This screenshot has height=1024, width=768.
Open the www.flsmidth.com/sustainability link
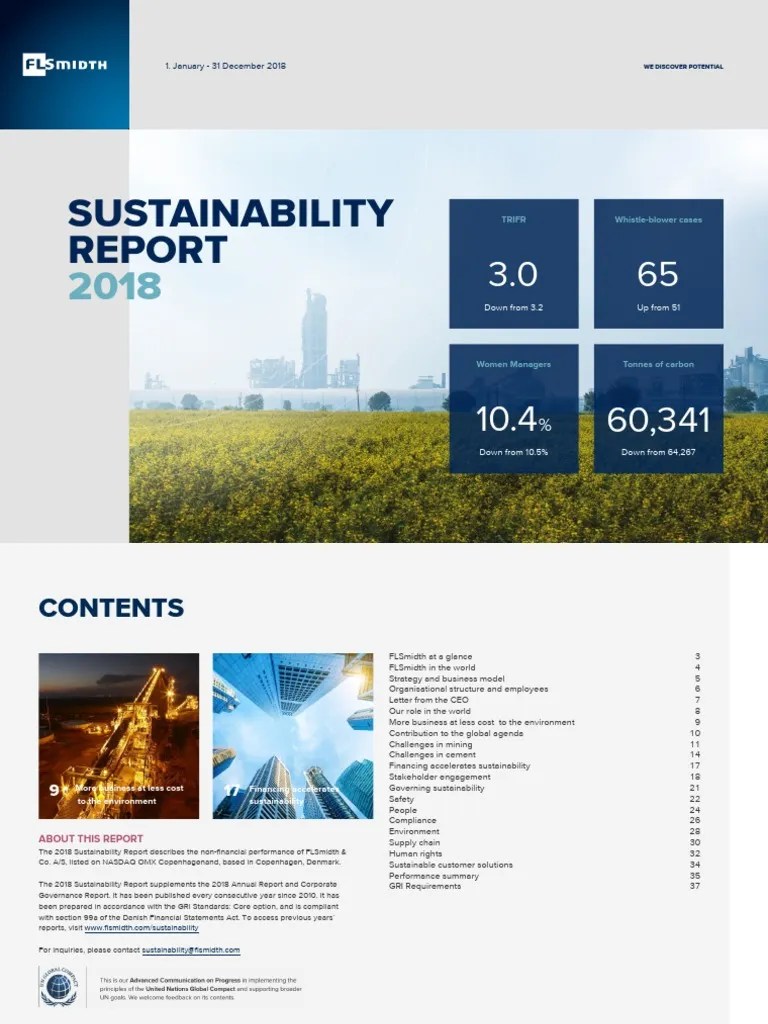[141, 928]
